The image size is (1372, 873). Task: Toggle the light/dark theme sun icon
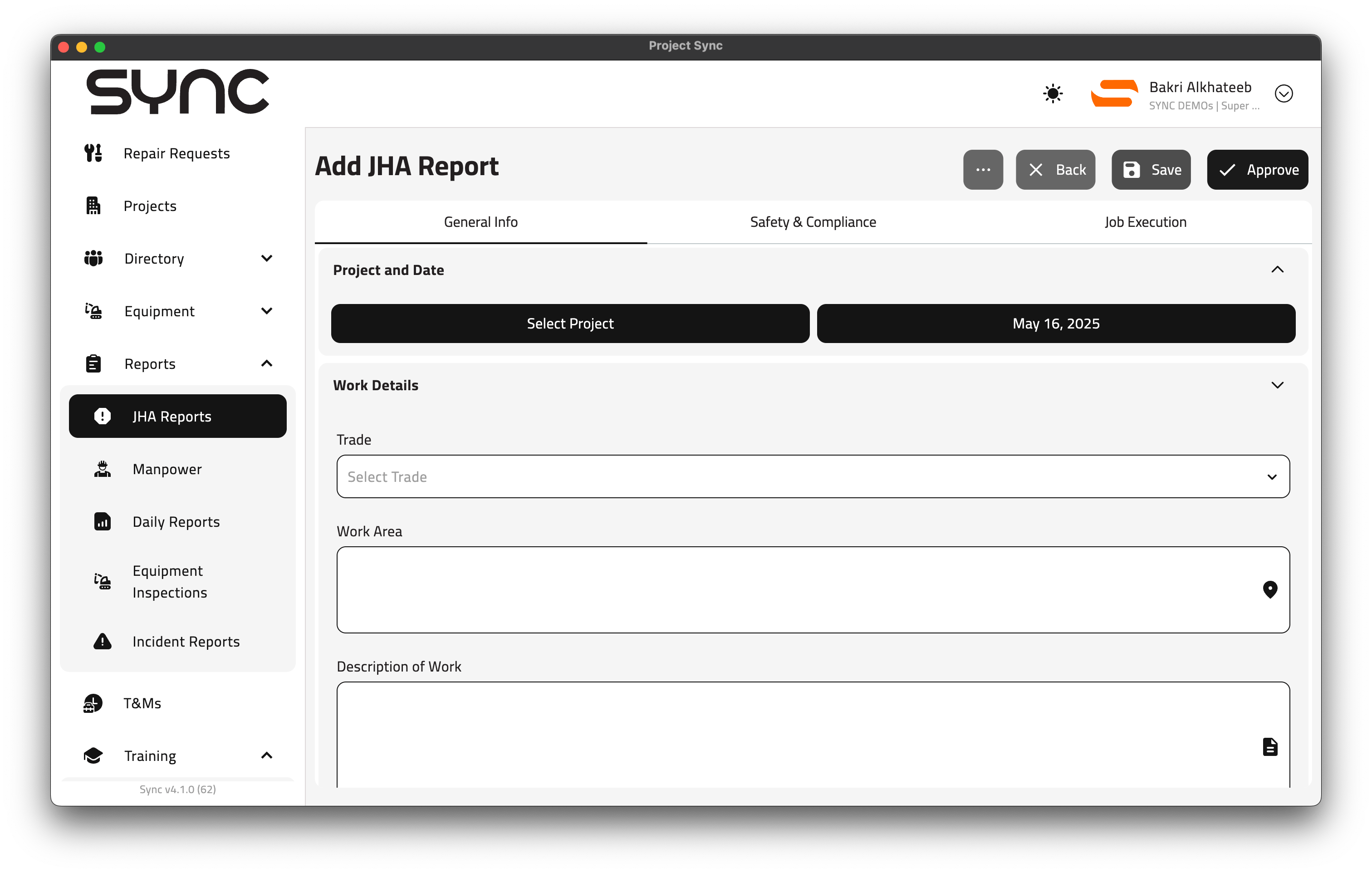[1053, 93]
